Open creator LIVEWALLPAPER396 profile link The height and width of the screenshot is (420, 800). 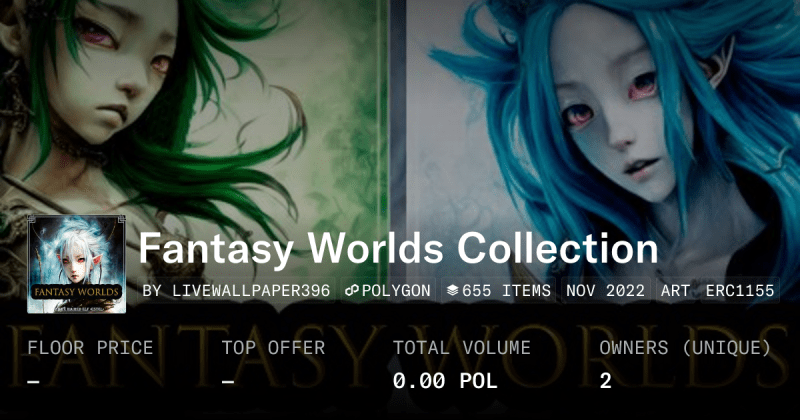coord(236,291)
